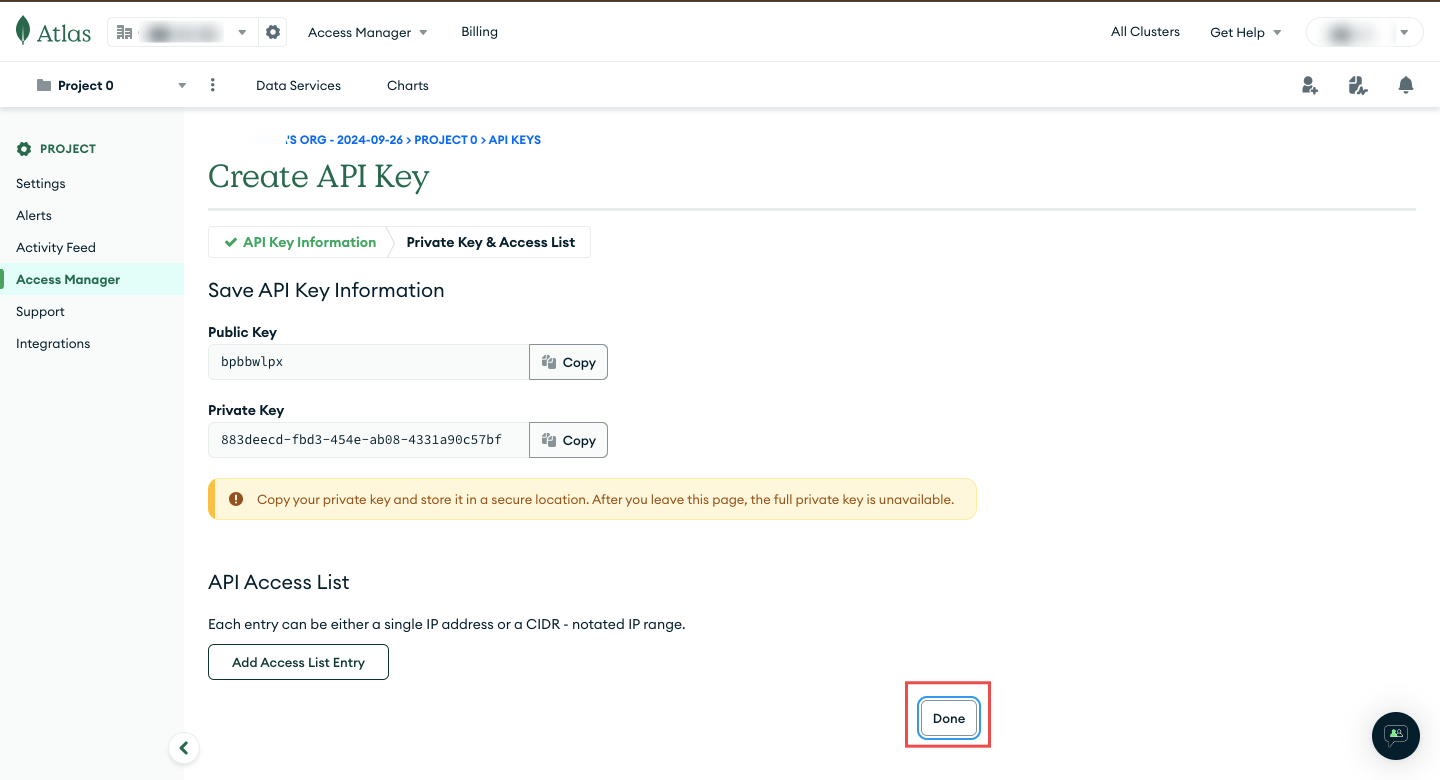Open the invite user icon
The image size is (1440, 780).
pyautogui.click(x=1309, y=85)
